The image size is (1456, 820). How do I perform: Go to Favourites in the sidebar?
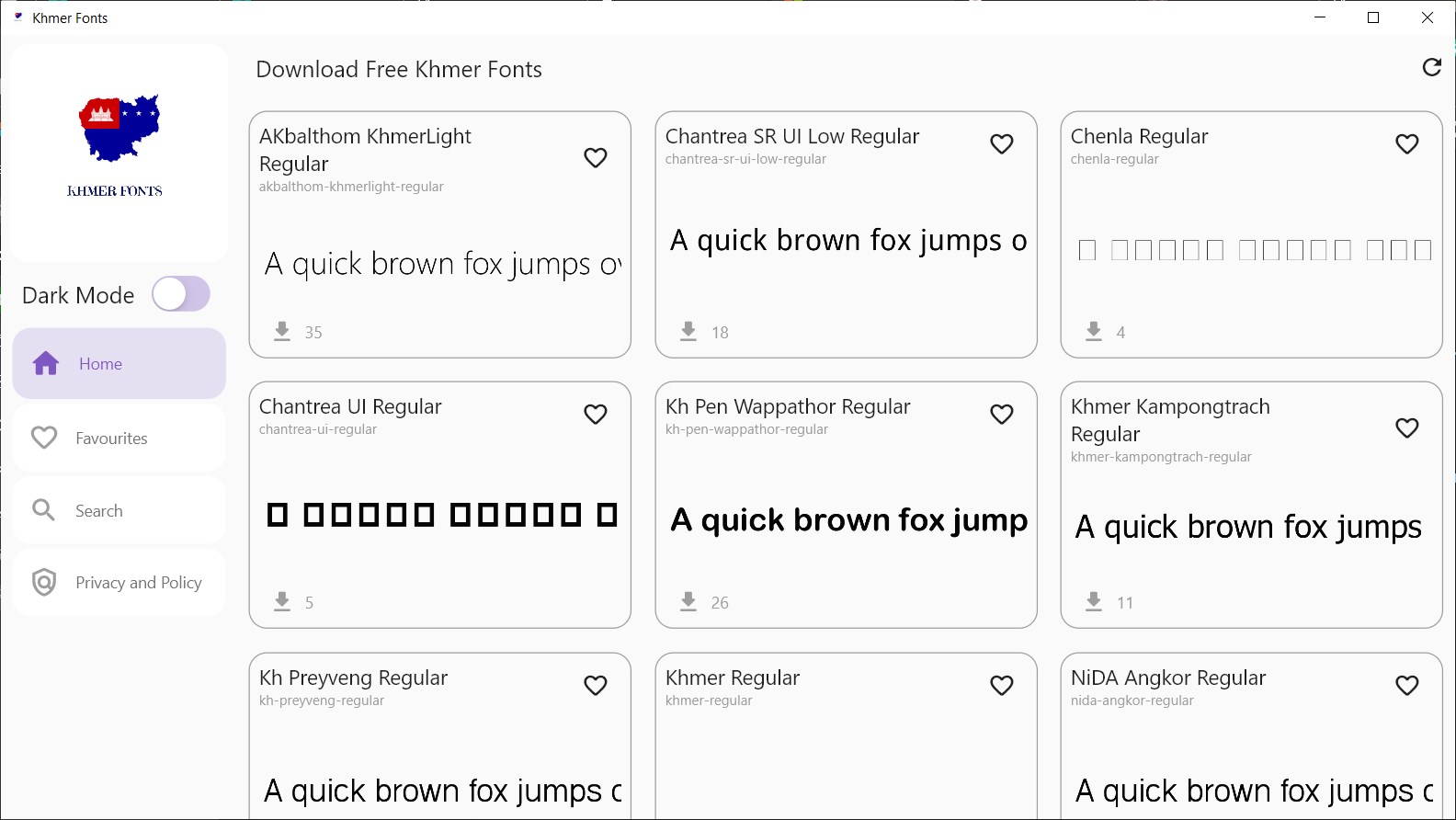click(119, 438)
